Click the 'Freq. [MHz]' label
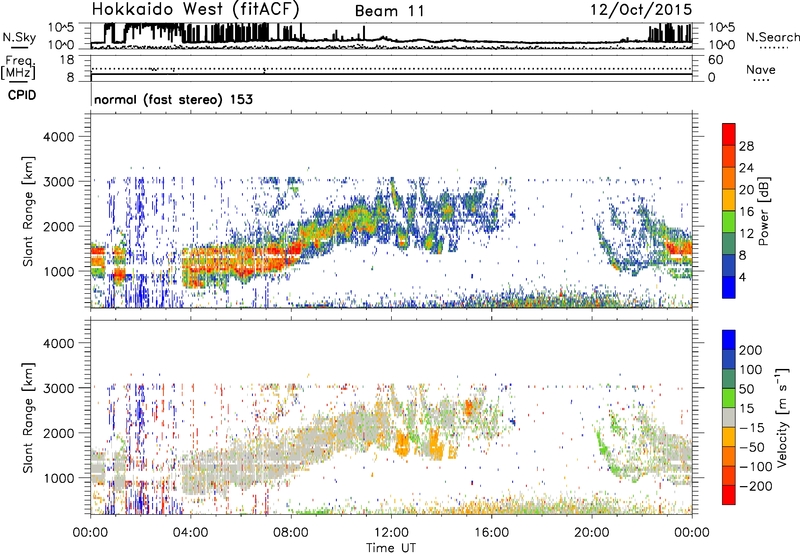This screenshot has width=800, height=554. pos(18,68)
